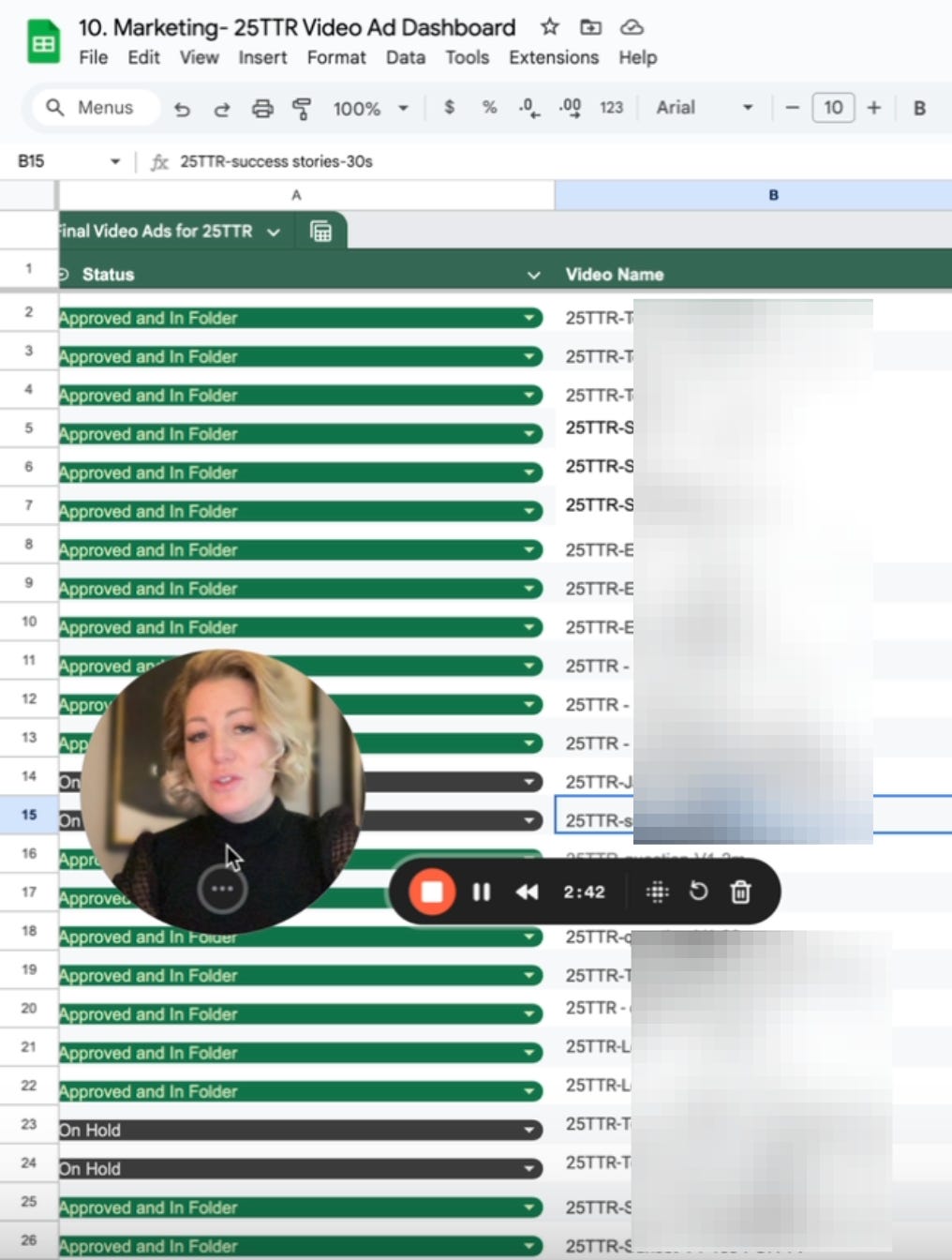Star this spreadsheet document
Viewport: 952px width, 1260px height.
coord(550,27)
